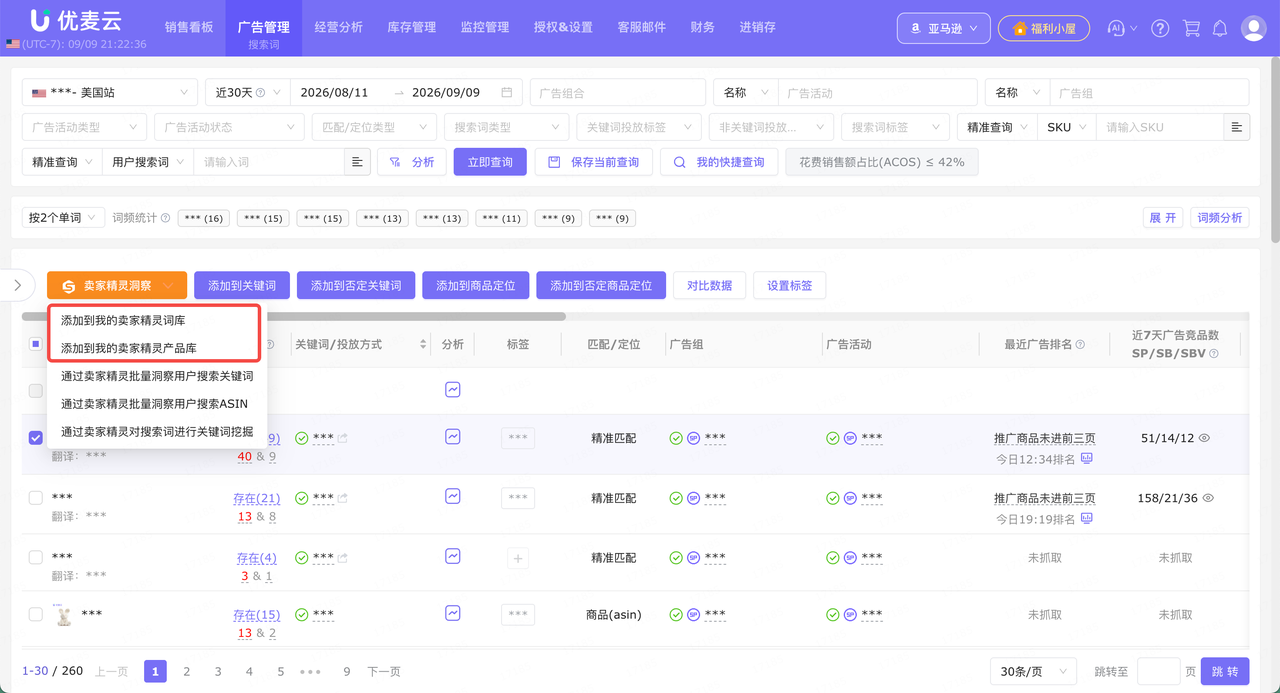Click the help icon next to 最近广告排名
Screen dimensions: 1280x693
[x=1080, y=344]
